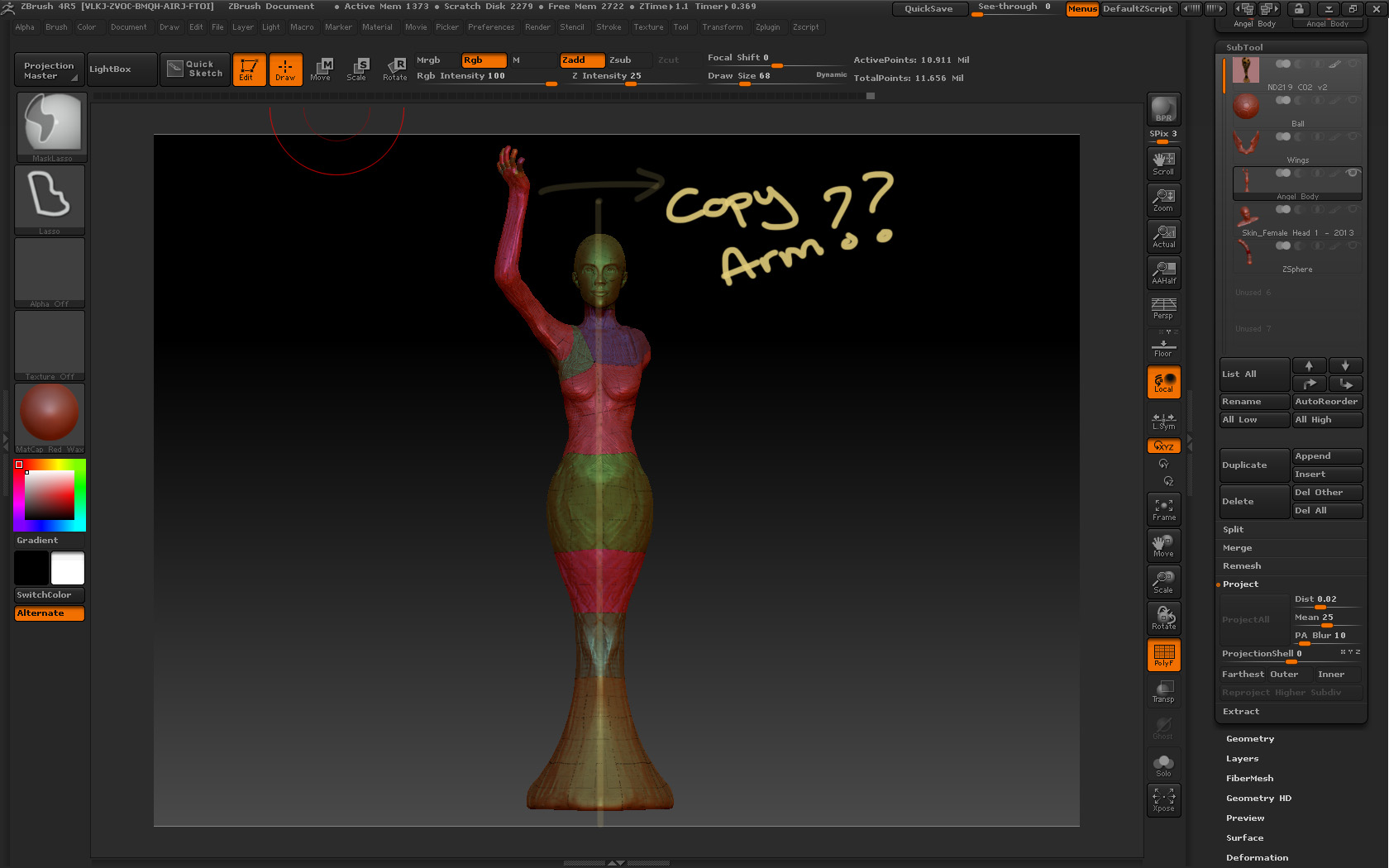Click the Duplicate subtool button
Image resolution: width=1389 pixels, height=868 pixels.
pos(1253,465)
